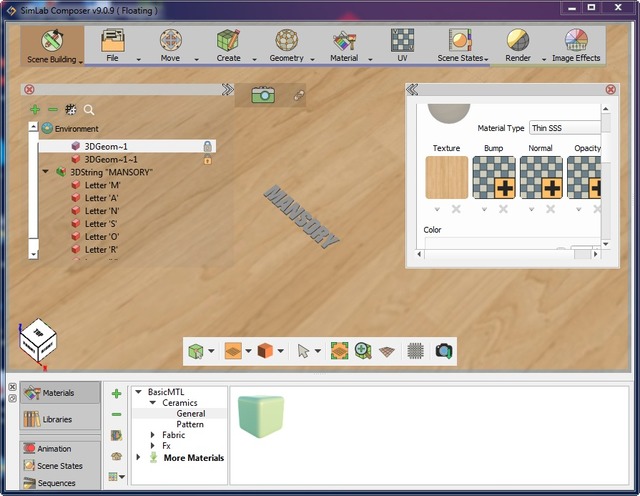Screen dimensions: 640x496
Task: Click the scene browser settings gear icon
Action: click(71, 109)
